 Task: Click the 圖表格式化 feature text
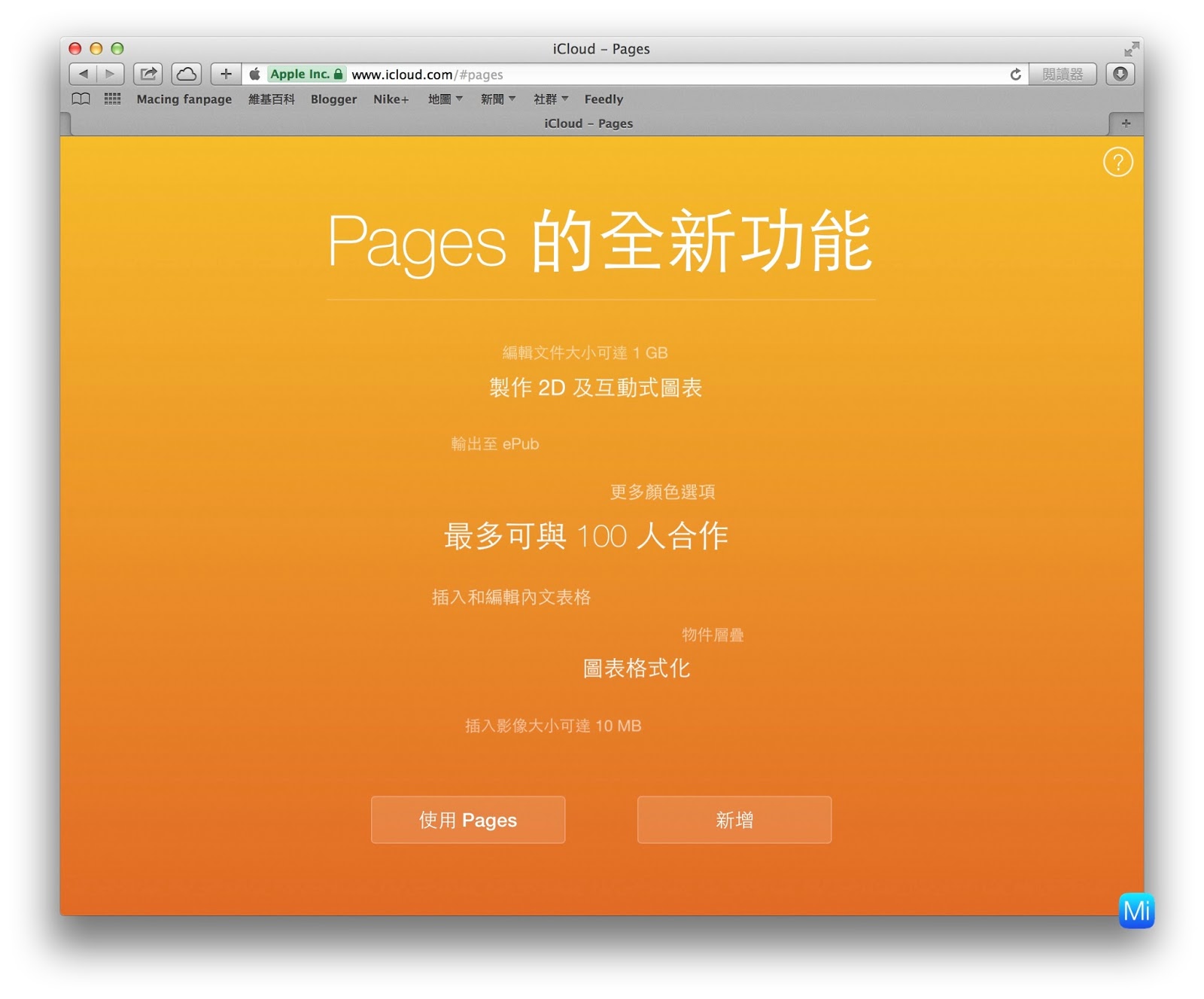[637, 669]
